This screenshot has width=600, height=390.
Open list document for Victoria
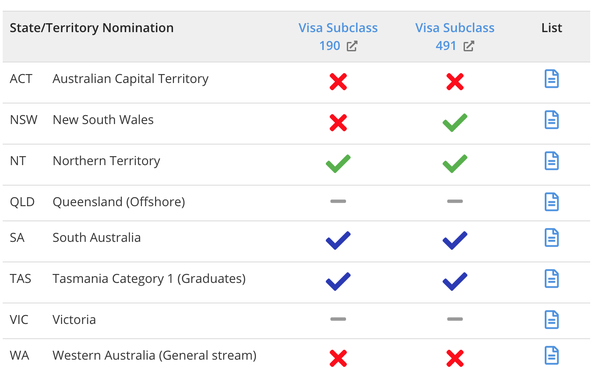[551, 320]
